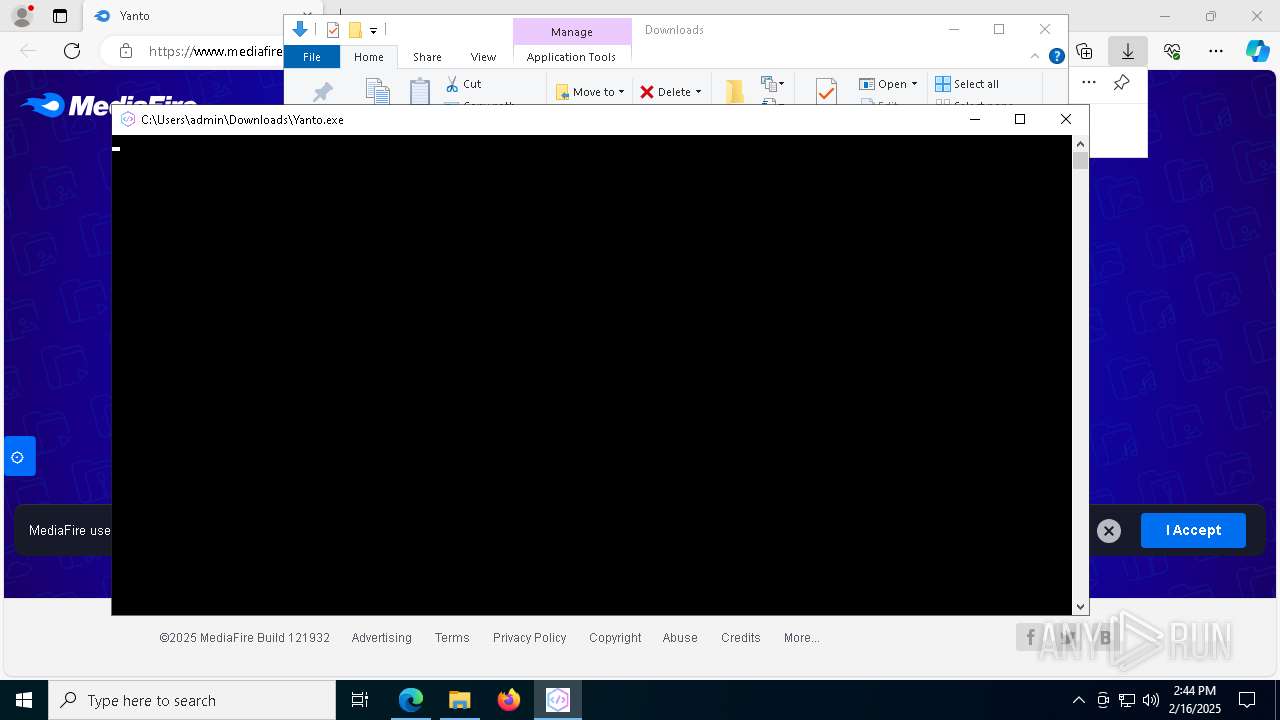Open Task View on the taskbar

(361, 700)
